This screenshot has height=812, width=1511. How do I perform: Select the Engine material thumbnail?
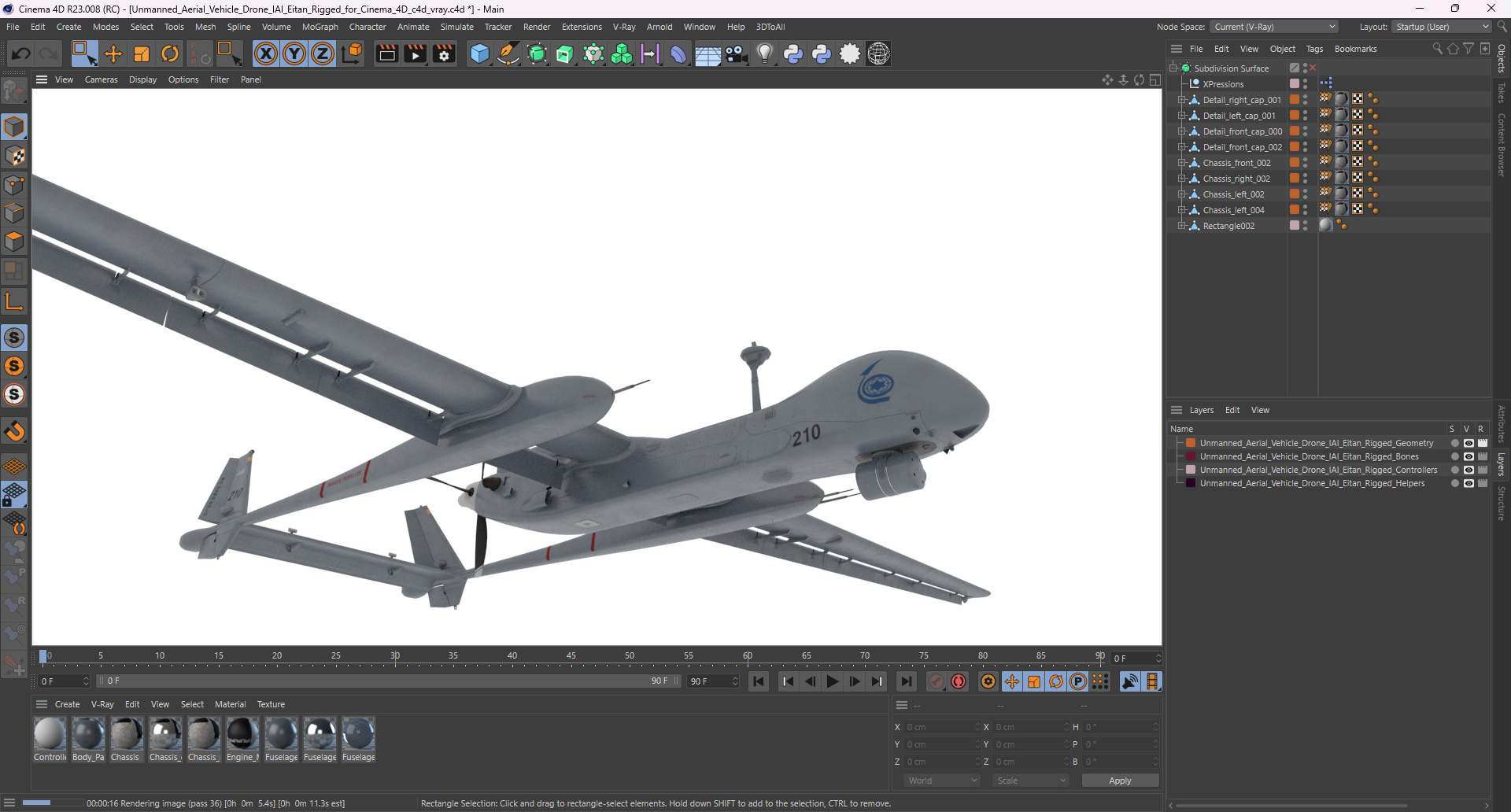(x=242, y=739)
